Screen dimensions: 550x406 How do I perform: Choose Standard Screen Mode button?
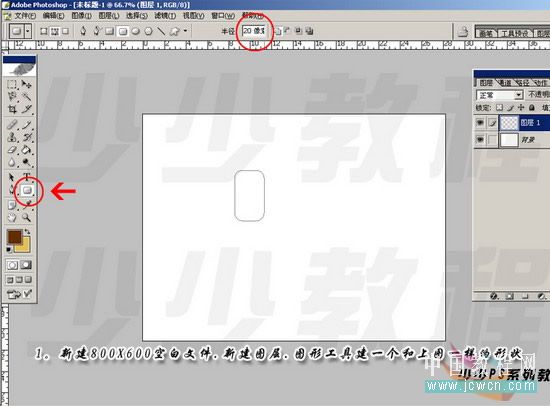(10, 280)
